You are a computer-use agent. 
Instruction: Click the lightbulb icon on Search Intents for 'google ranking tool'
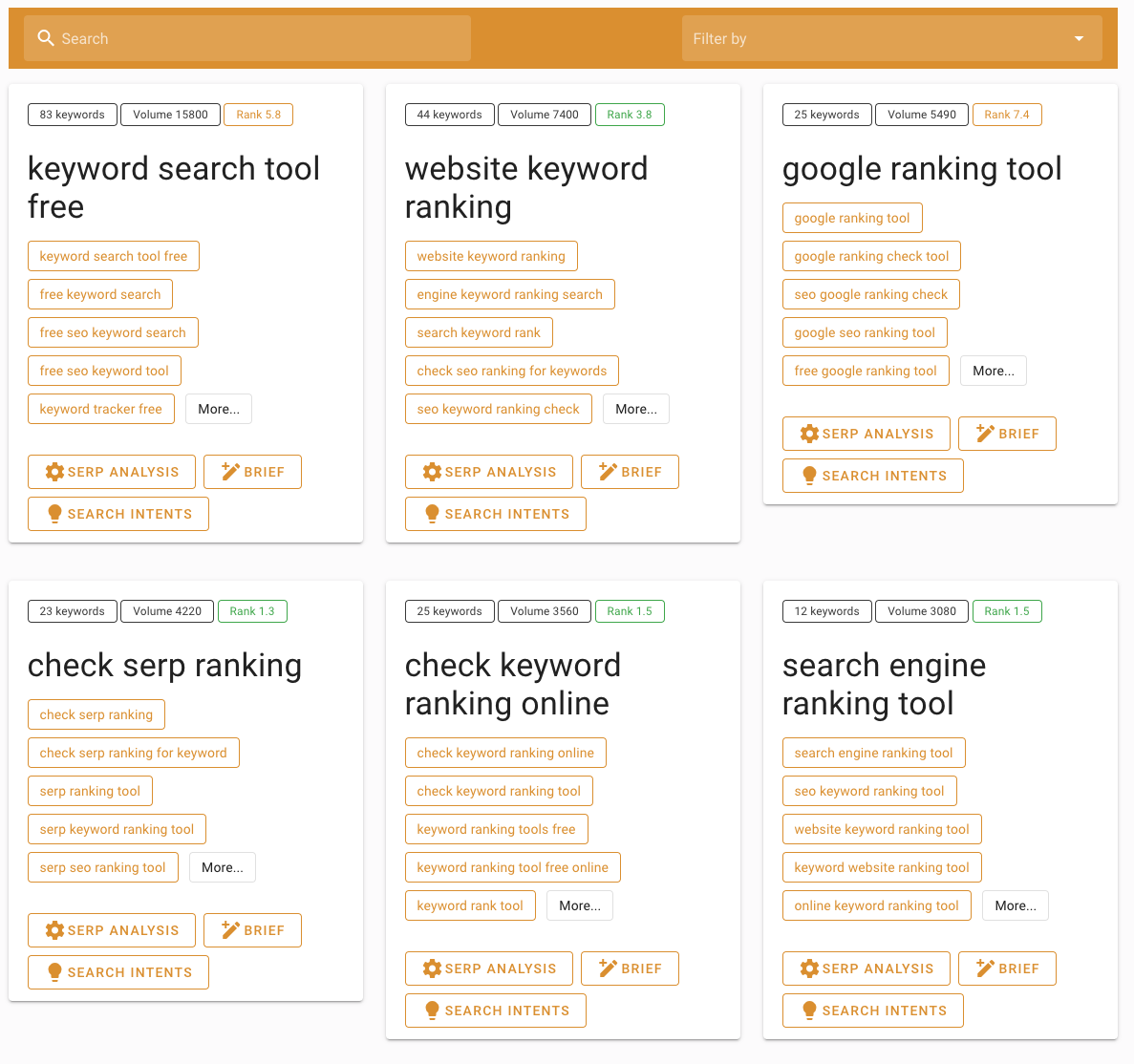[x=809, y=475]
